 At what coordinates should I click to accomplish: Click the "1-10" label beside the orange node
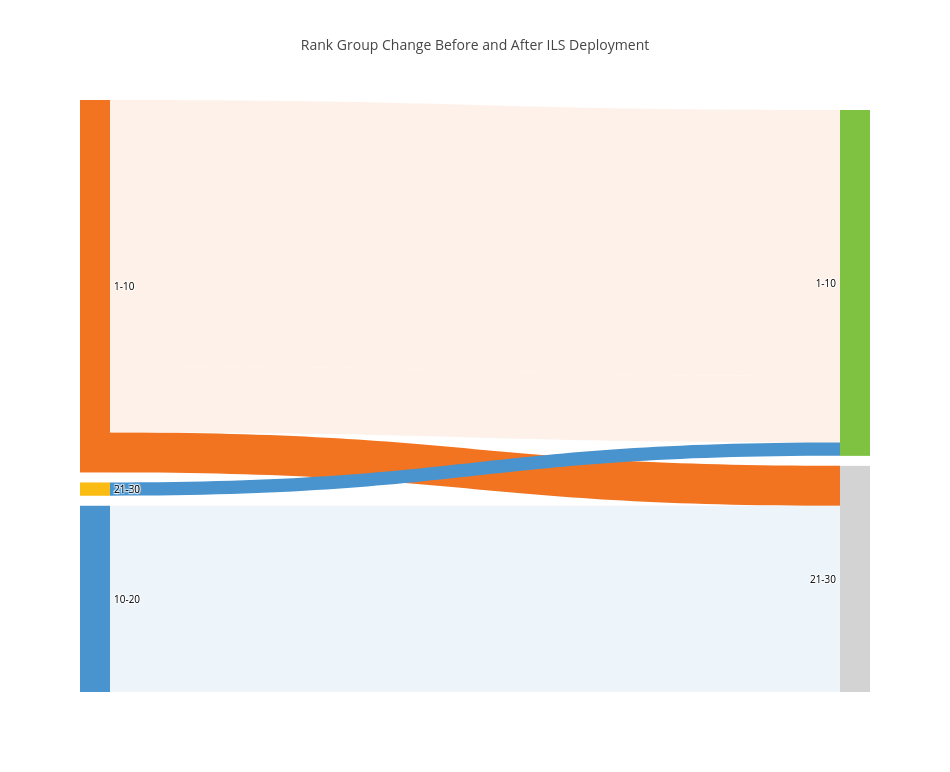[x=124, y=286]
